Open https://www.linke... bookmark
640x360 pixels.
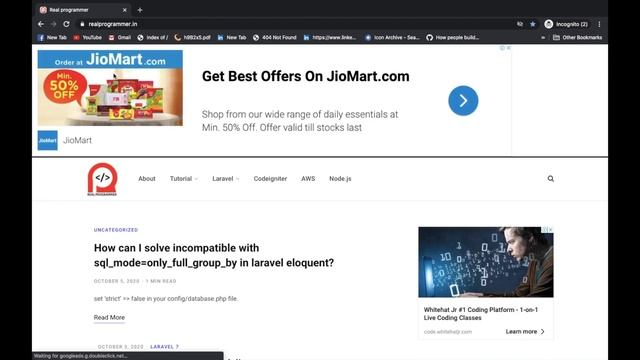pyautogui.click(x=330, y=37)
